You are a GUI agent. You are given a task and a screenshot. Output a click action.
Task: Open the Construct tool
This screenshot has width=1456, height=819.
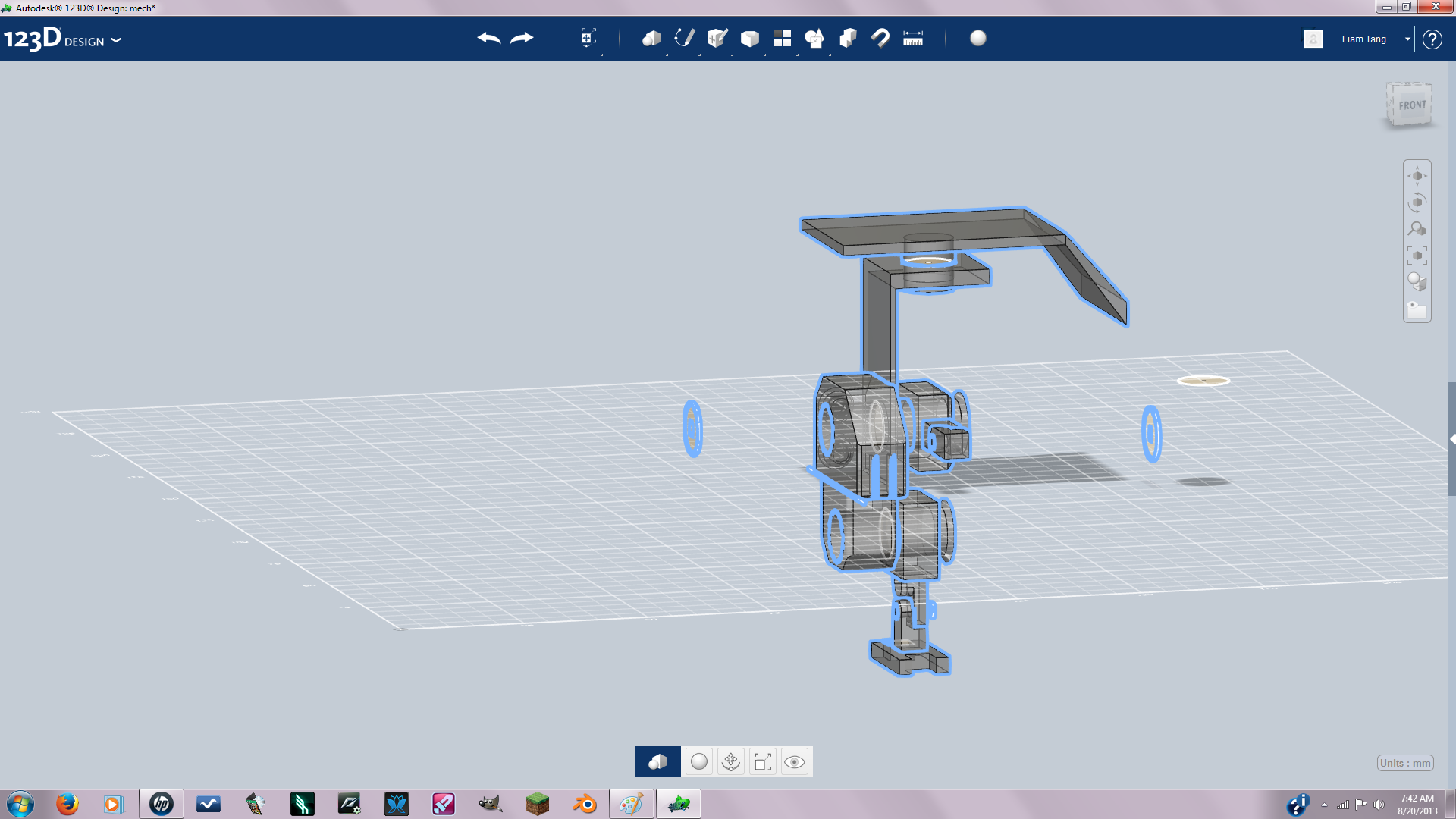[717, 38]
